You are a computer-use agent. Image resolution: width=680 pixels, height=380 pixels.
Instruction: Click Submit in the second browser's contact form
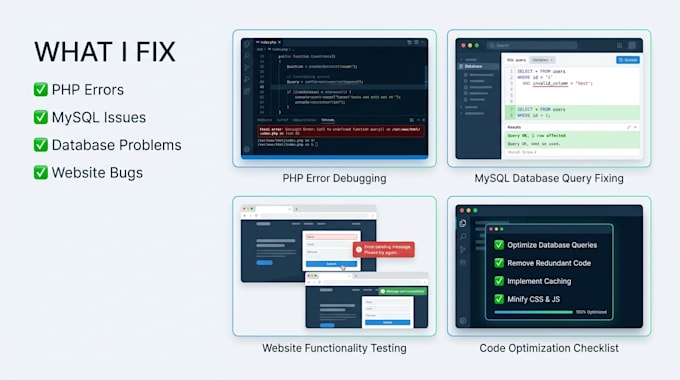(x=387, y=322)
